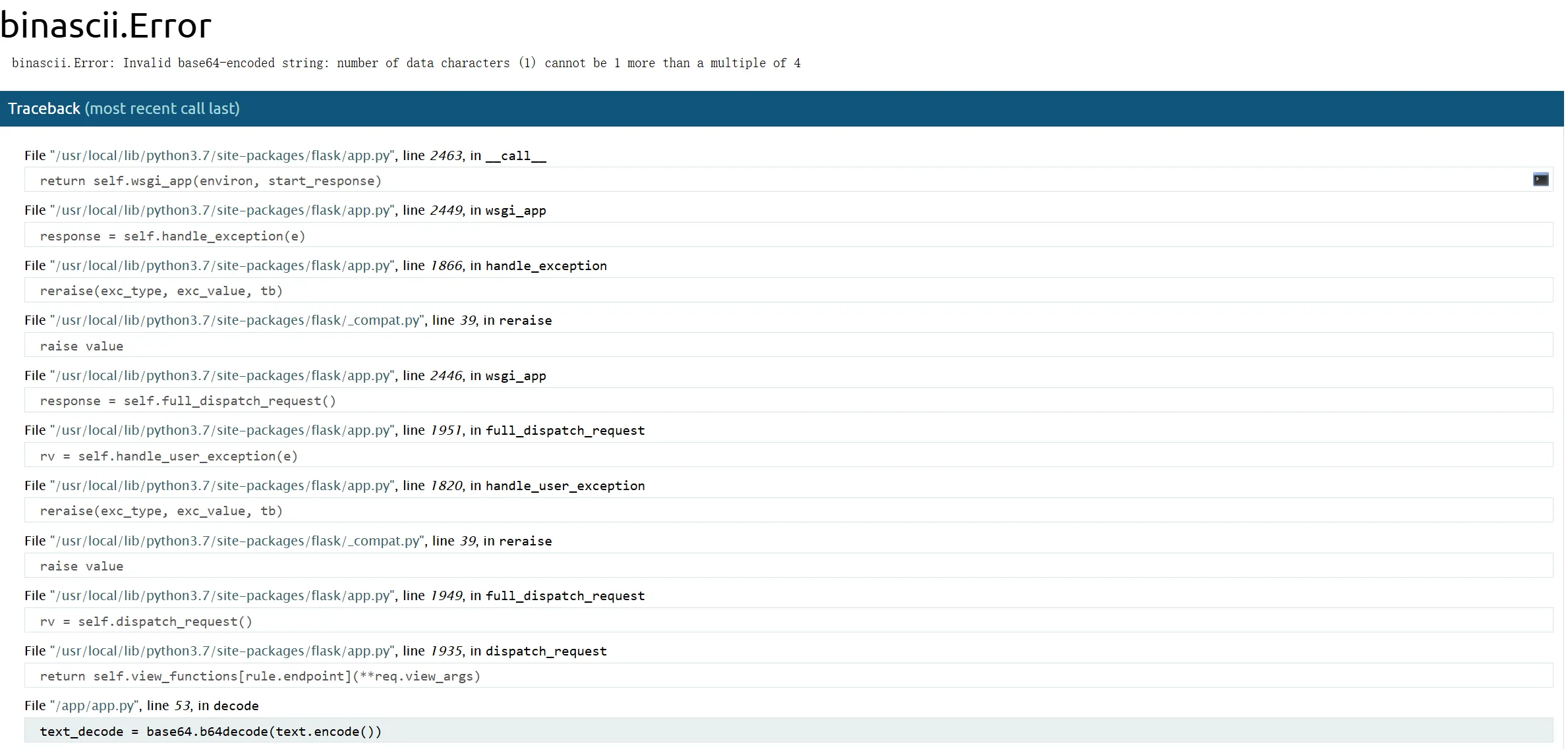Click the reraise code line under the line 1820 frame

pos(788,510)
